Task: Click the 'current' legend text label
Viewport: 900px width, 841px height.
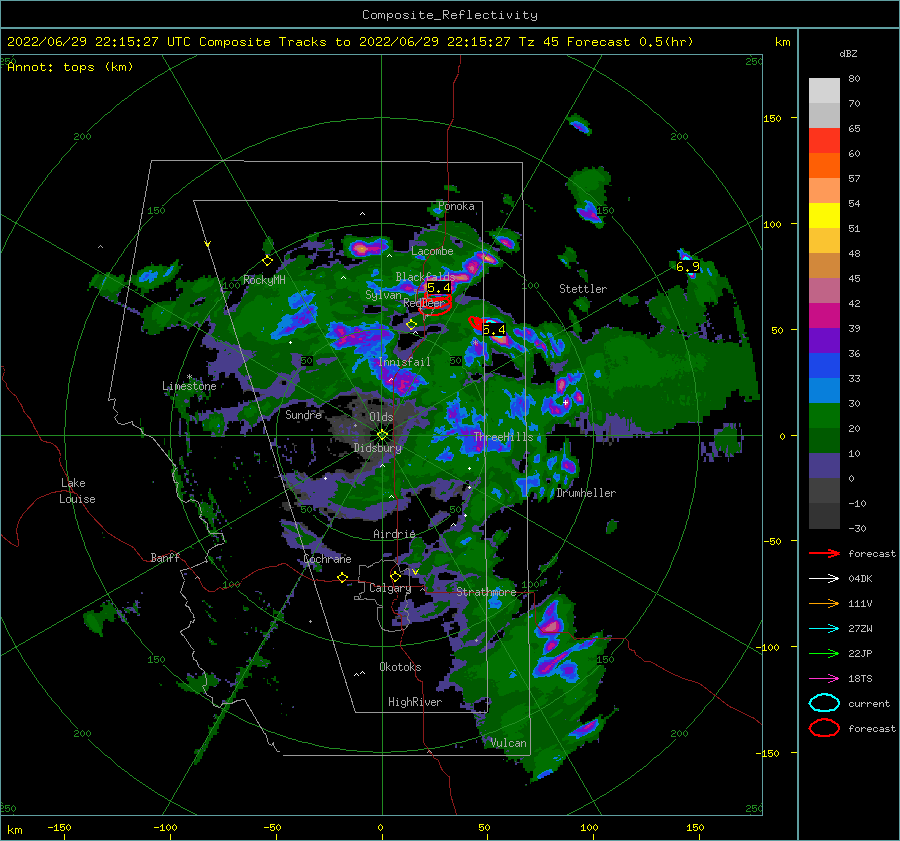Action: 869,703
